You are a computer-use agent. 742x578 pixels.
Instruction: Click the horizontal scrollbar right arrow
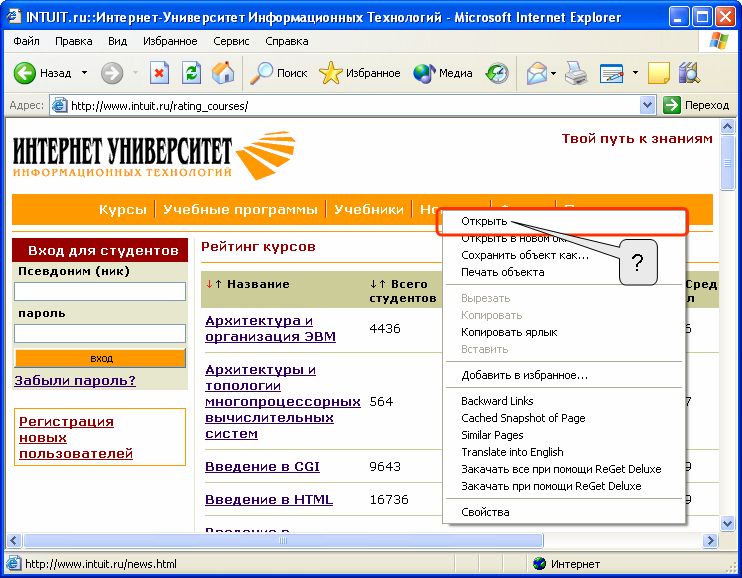pyautogui.click(x=710, y=540)
